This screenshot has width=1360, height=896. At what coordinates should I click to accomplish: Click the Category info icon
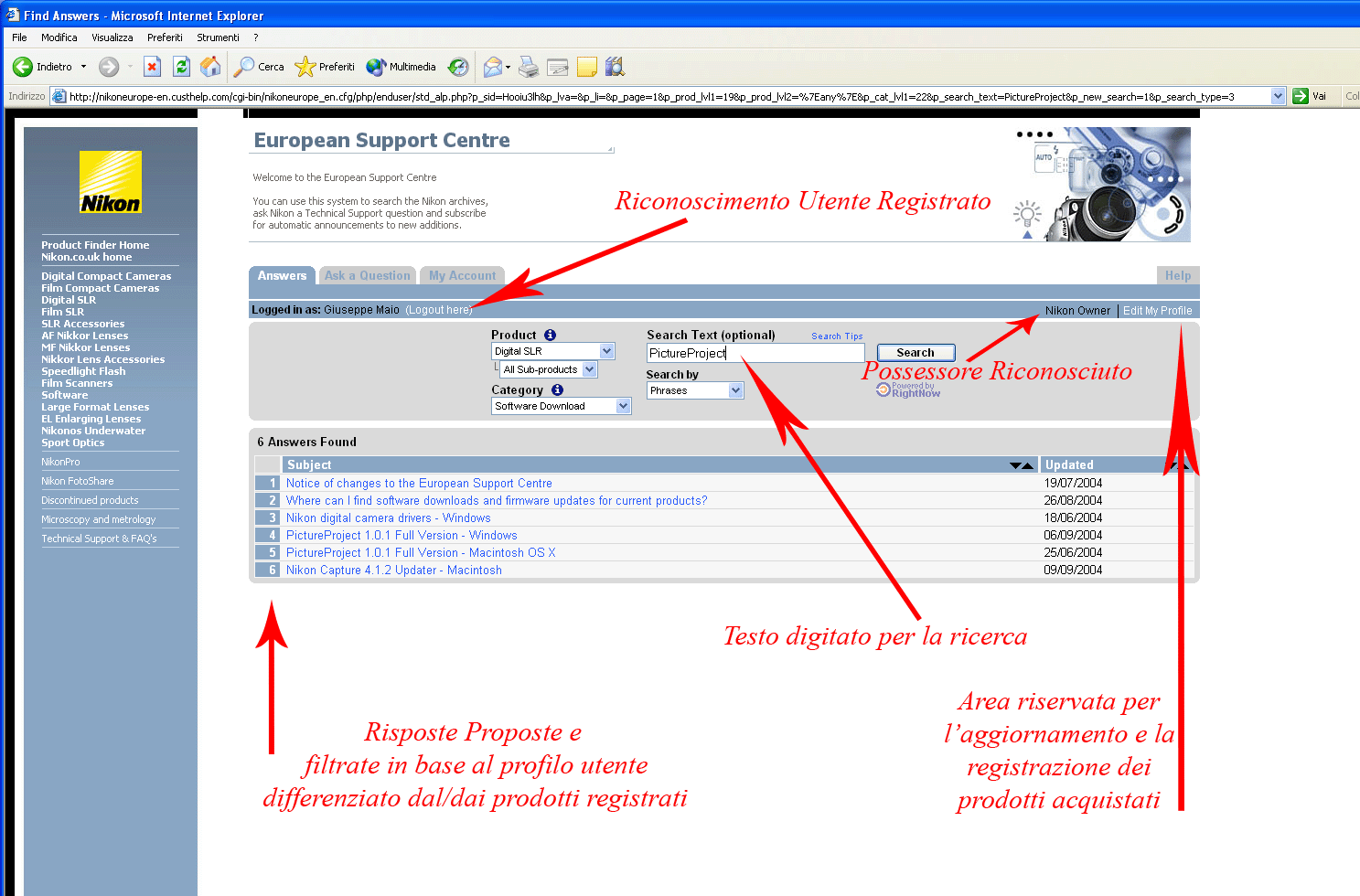point(557,390)
